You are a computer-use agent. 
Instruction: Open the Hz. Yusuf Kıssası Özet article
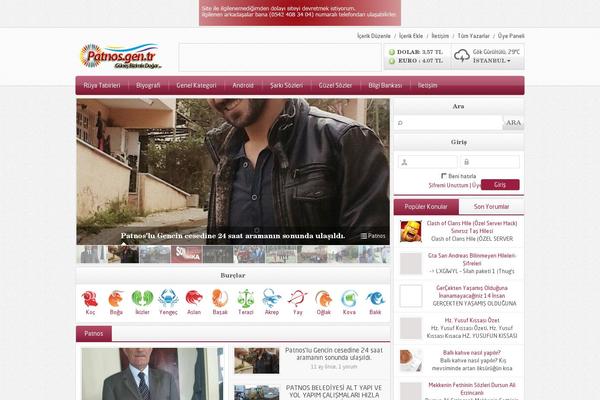(472, 320)
